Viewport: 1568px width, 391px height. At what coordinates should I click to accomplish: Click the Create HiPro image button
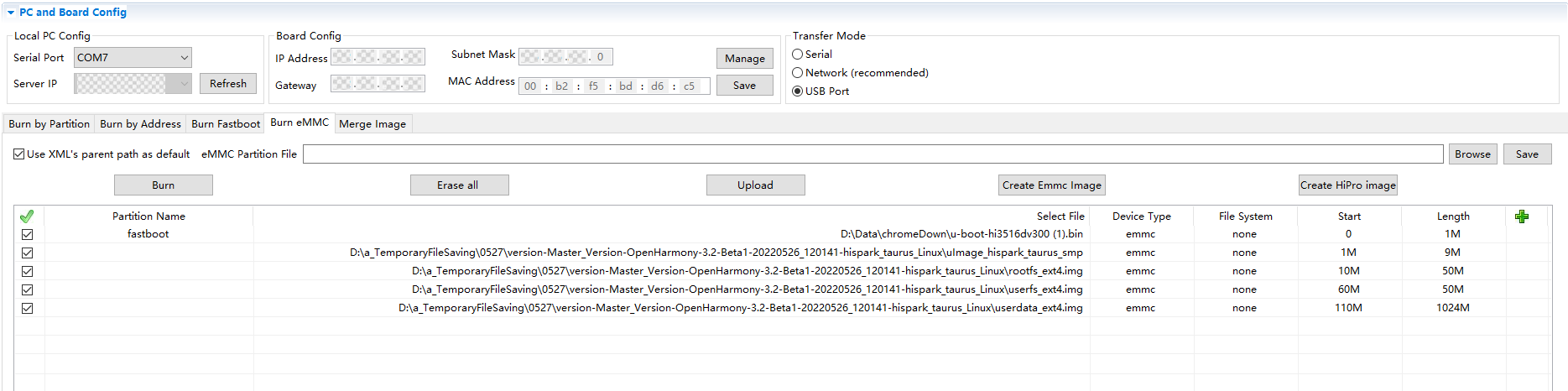tap(1347, 185)
